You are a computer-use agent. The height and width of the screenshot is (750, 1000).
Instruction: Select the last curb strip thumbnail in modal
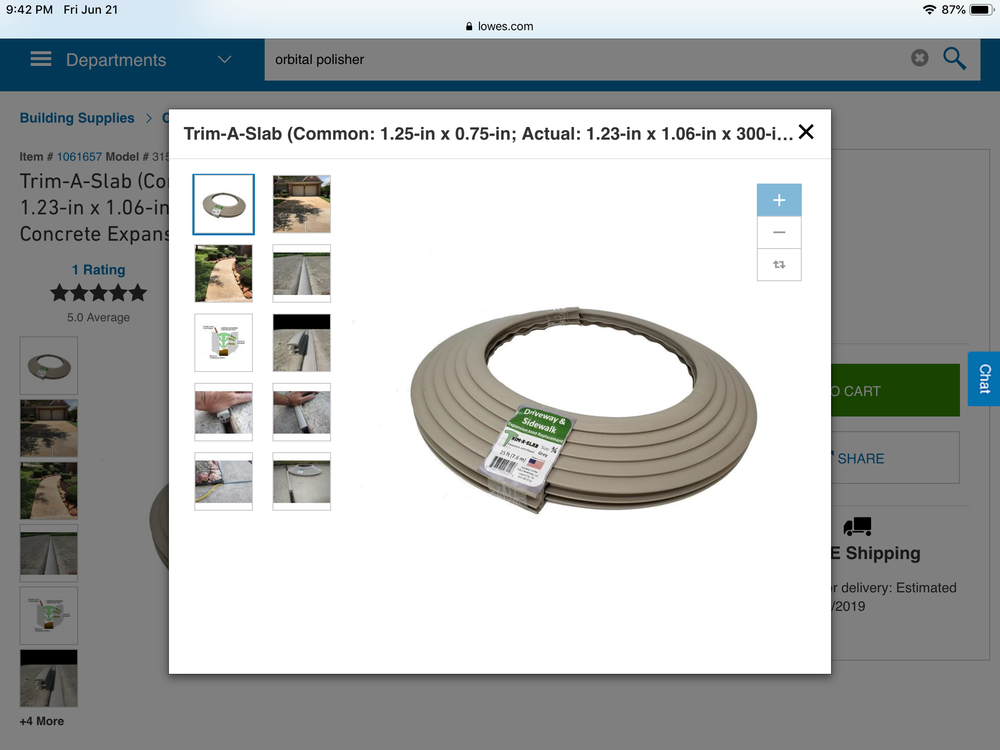(x=302, y=482)
